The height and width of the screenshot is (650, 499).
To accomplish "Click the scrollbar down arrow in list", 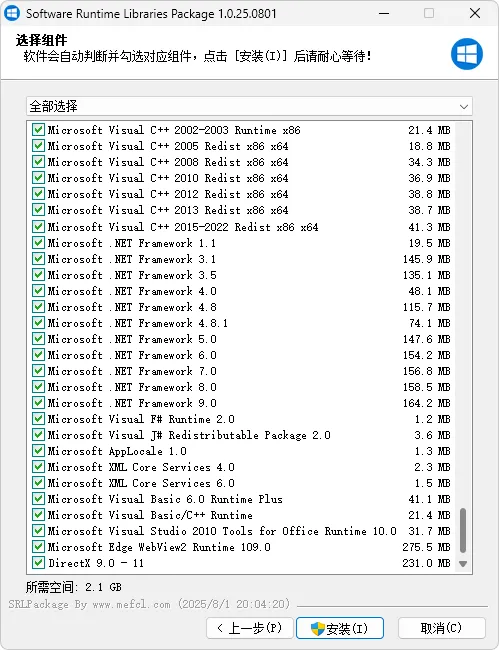I will click(463, 564).
